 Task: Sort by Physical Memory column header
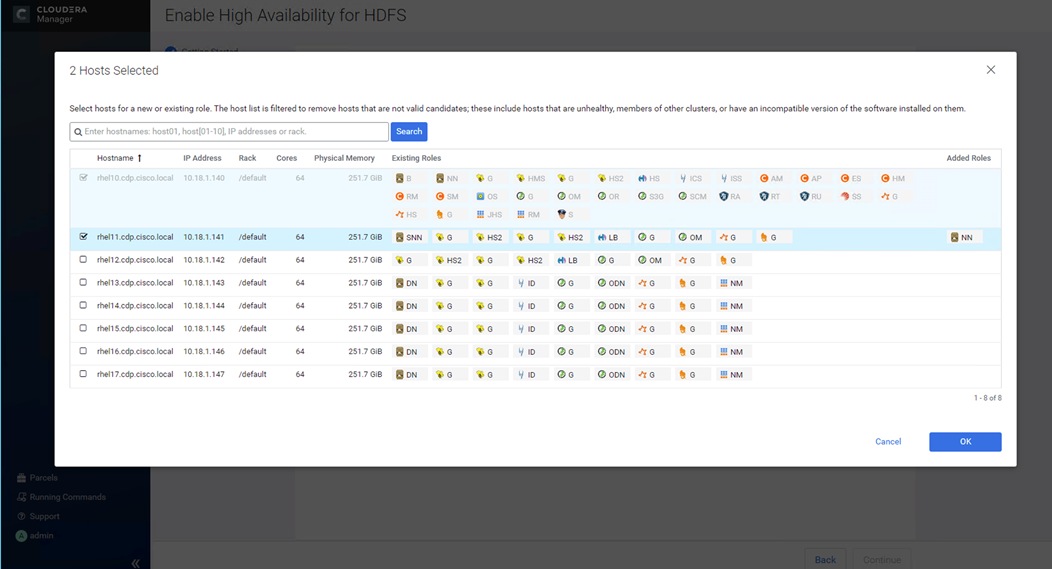pos(344,158)
